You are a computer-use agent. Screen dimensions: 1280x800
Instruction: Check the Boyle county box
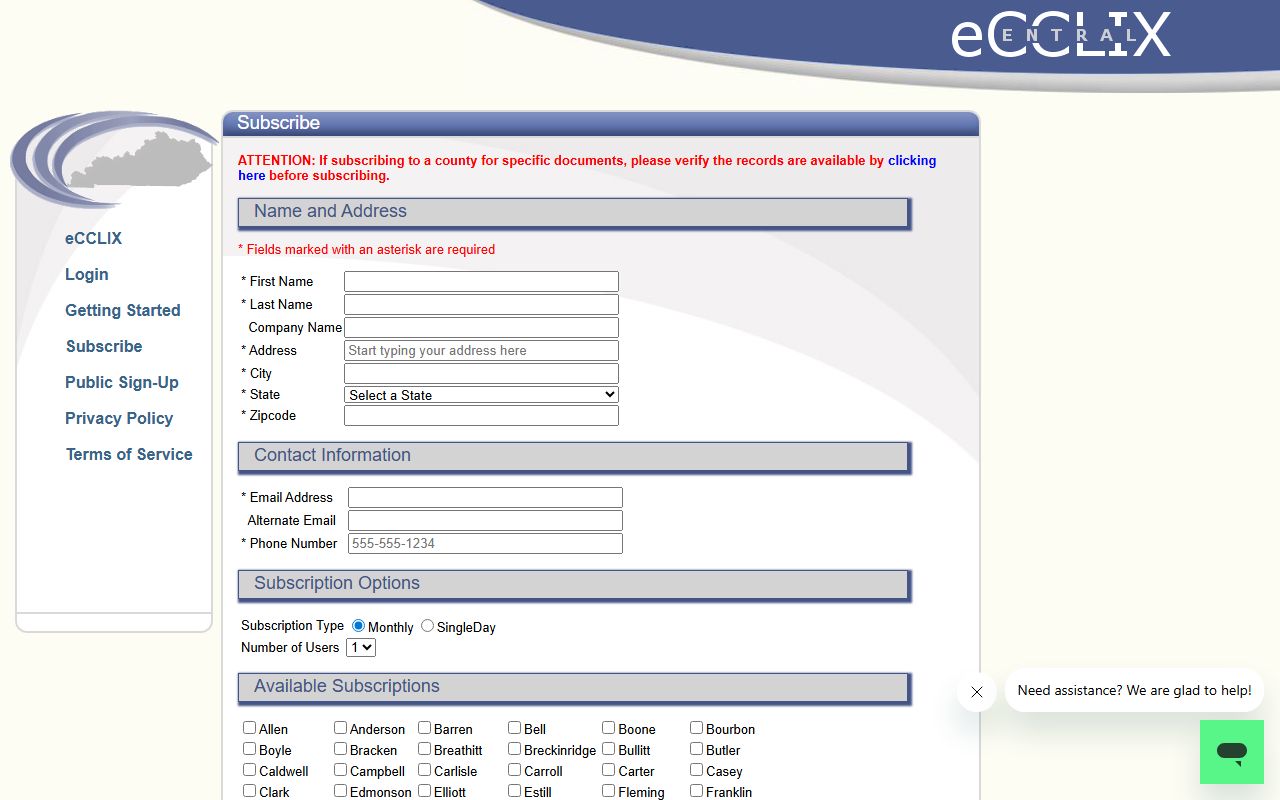(249, 749)
